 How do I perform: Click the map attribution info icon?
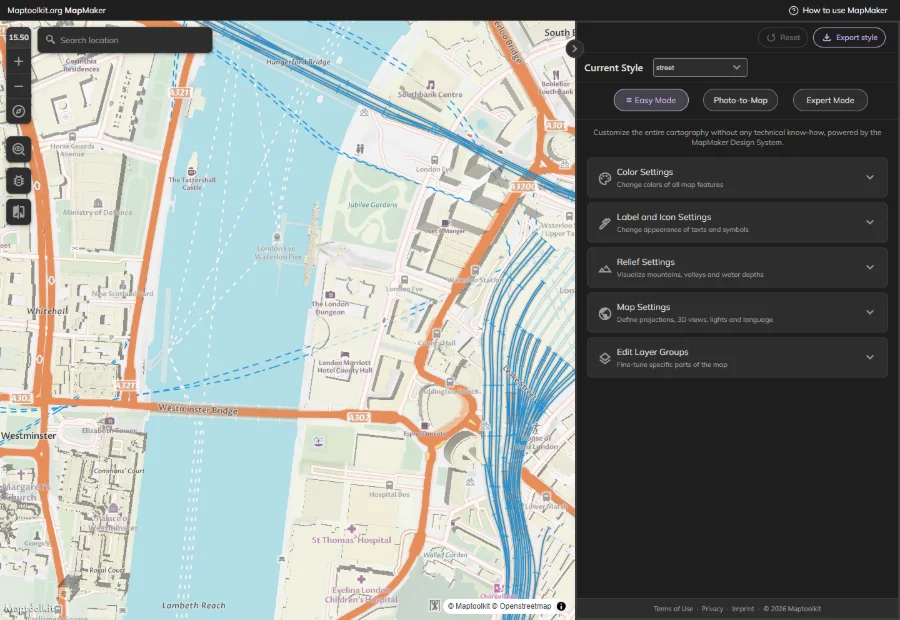(x=561, y=606)
